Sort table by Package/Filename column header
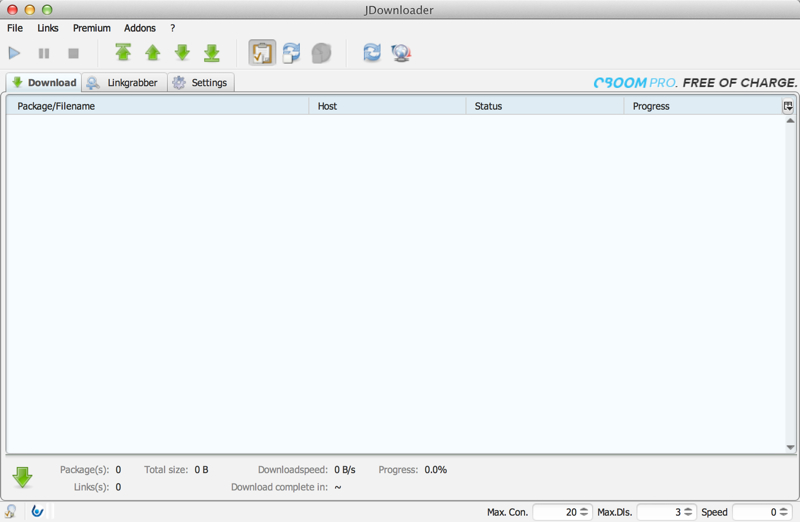 tap(157, 106)
